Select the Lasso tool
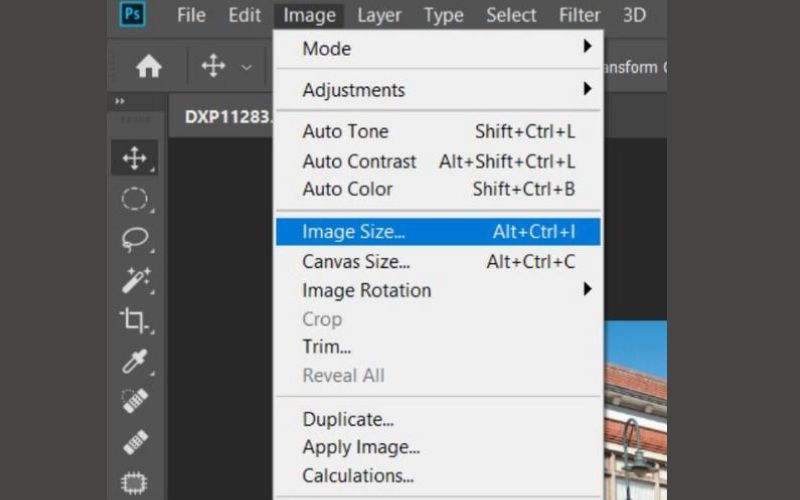 [x=135, y=239]
